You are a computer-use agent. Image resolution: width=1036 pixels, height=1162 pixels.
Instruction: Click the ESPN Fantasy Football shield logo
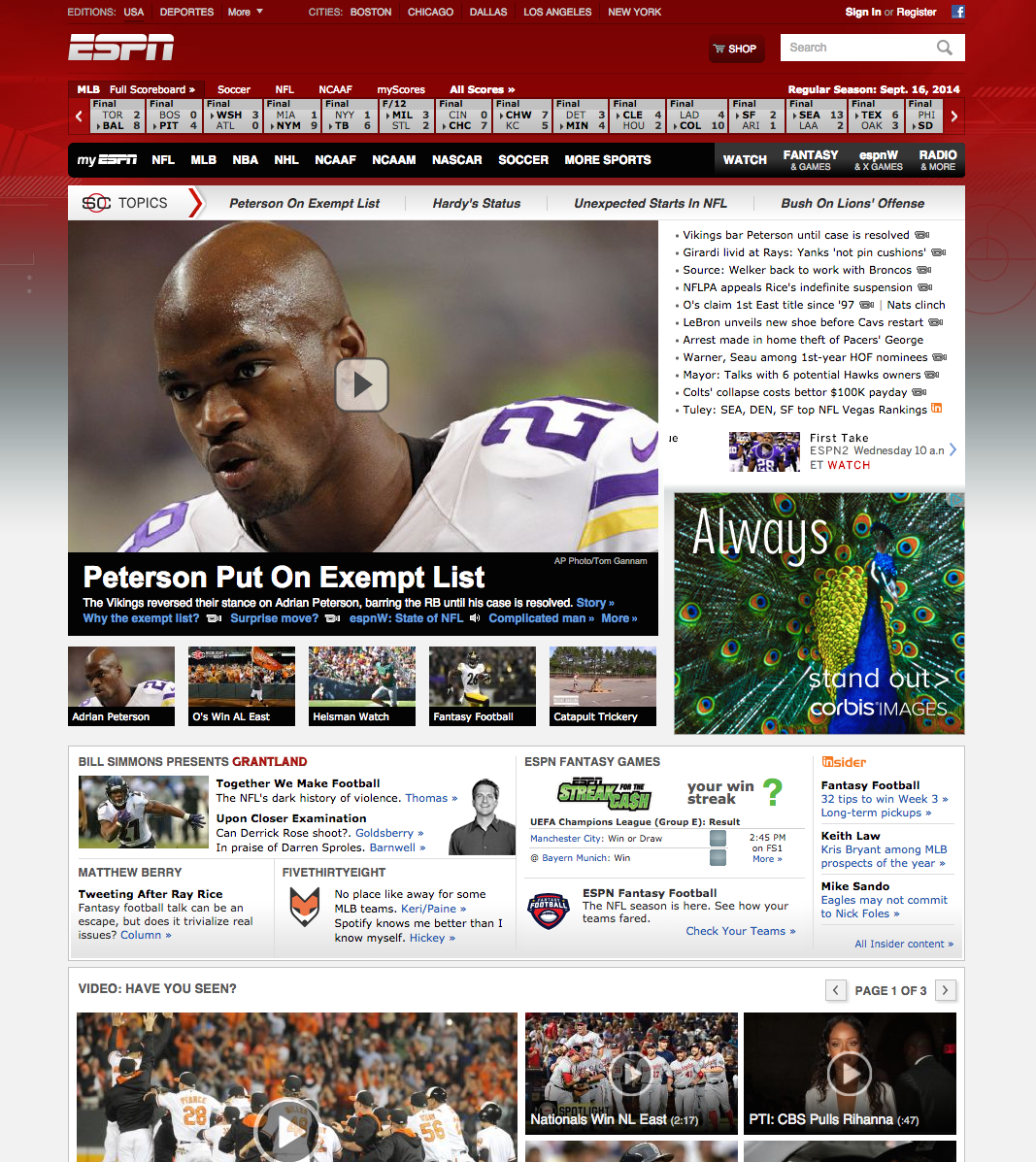pos(549,910)
